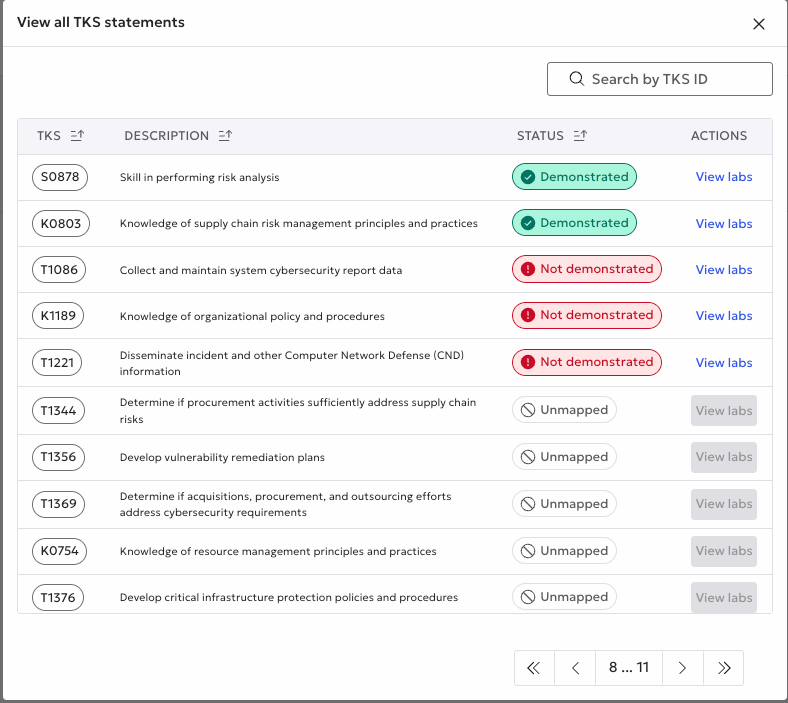Click Demonstrated status badge for K0803

pos(574,223)
